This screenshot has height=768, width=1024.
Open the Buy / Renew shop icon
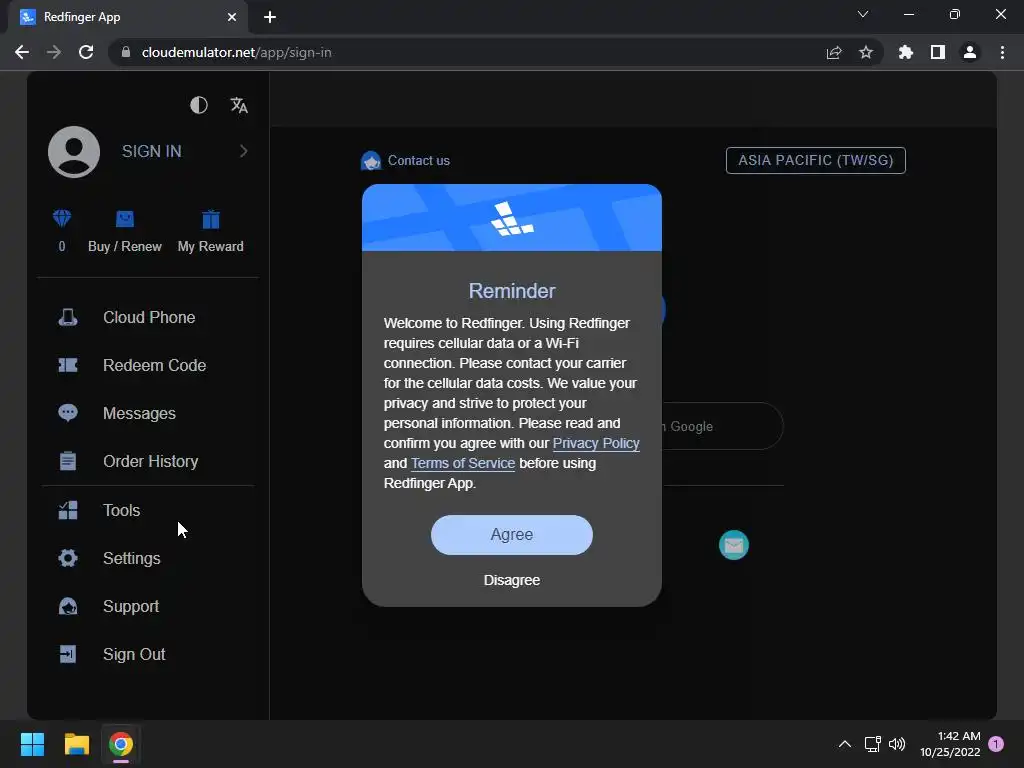(x=125, y=219)
